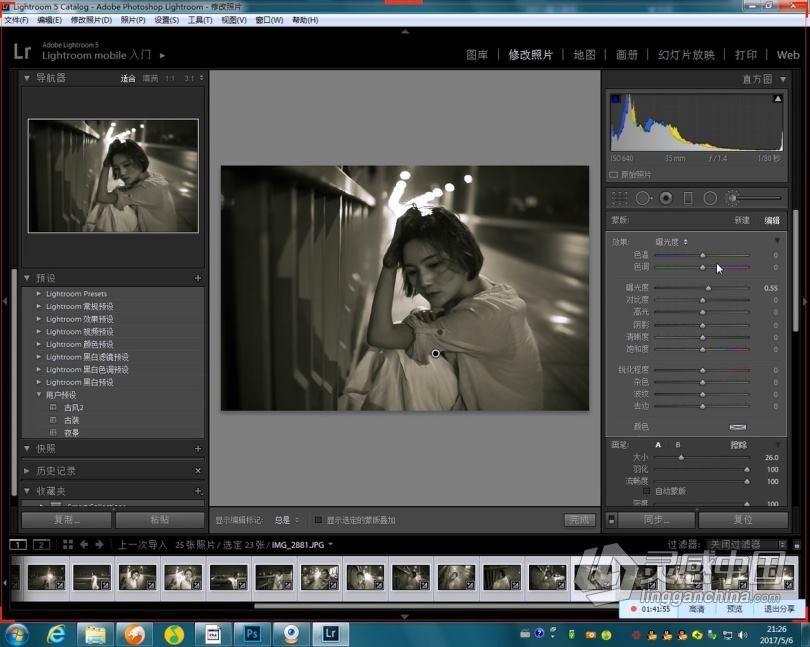
Task: Open the 文件(F) menu
Action: click(x=16, y=20)
